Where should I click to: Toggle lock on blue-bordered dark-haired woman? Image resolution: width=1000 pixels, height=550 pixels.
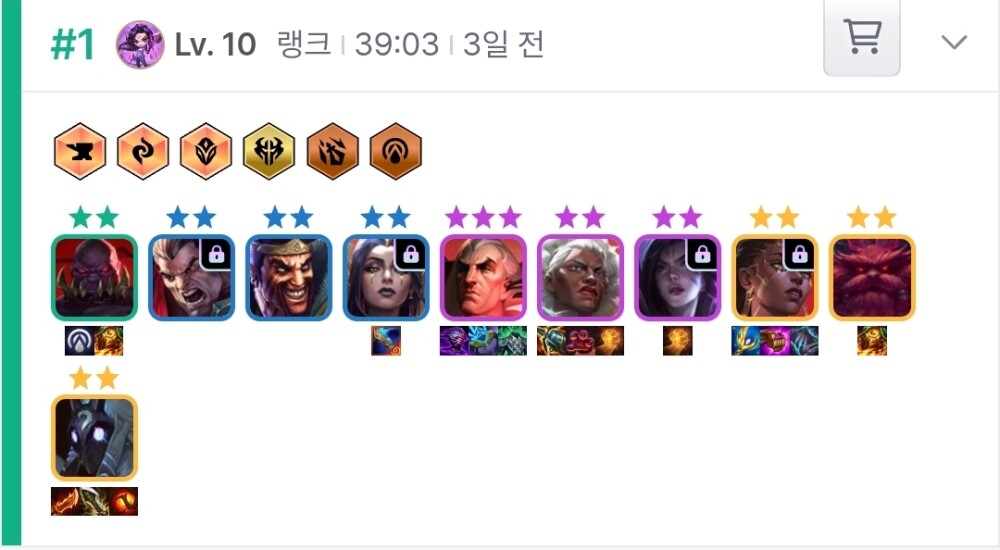coord(411,255)
